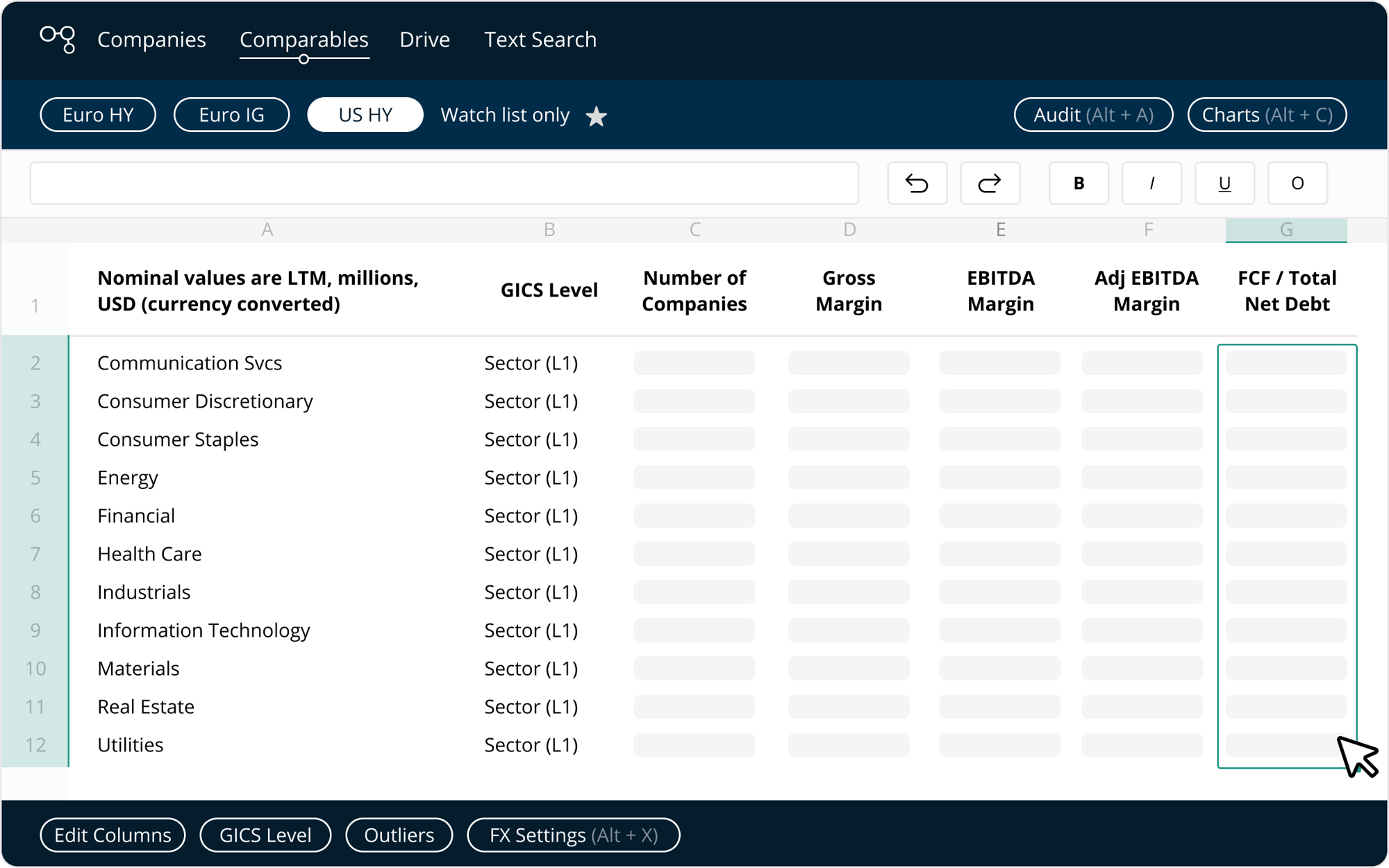Viewport: 1389px width, 868px height.
Task: Click the Consumer Staples cell
Action: click(x=178, y=439)
